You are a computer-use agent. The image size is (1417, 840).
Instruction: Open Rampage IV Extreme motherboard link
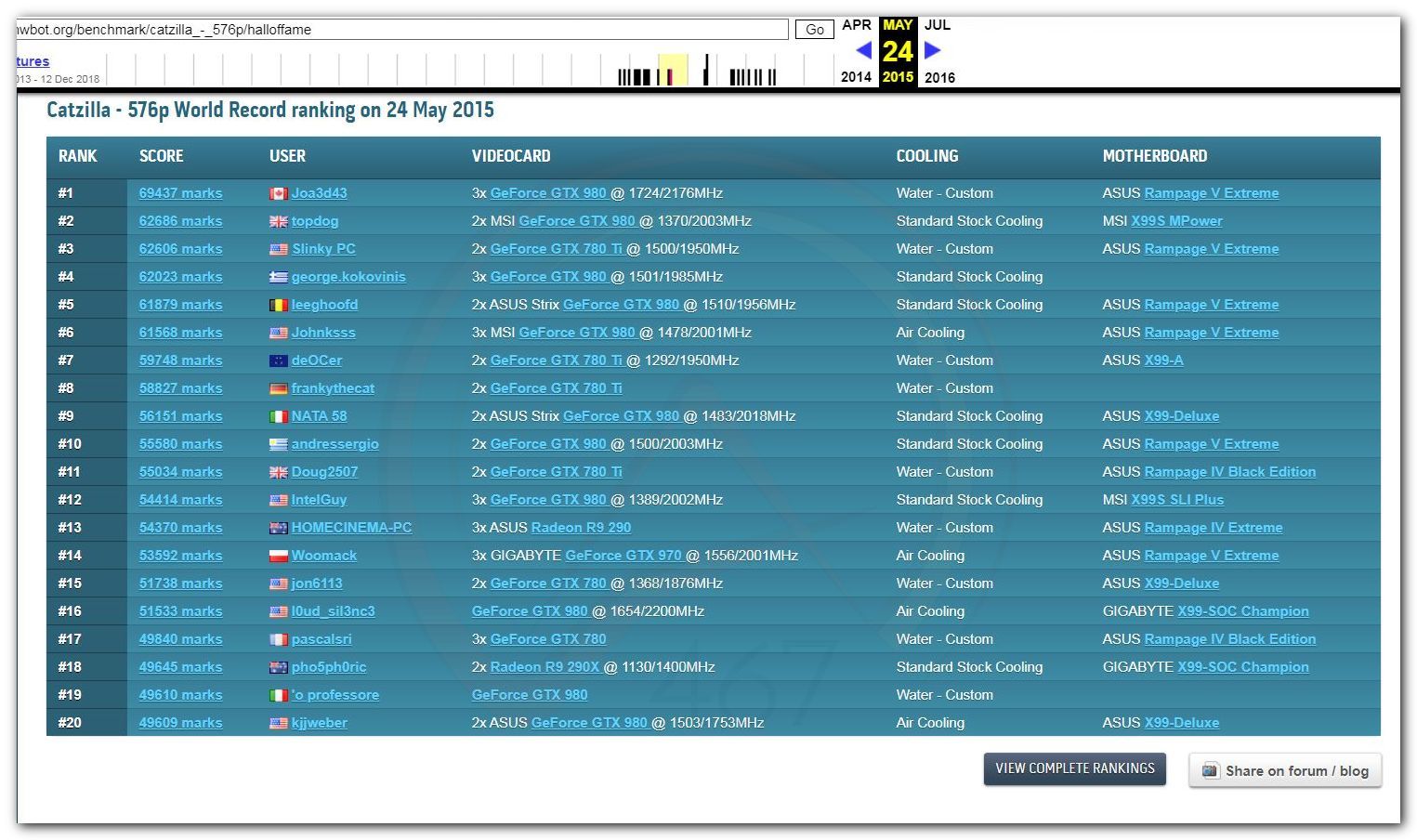click(x=1213, y=528)
